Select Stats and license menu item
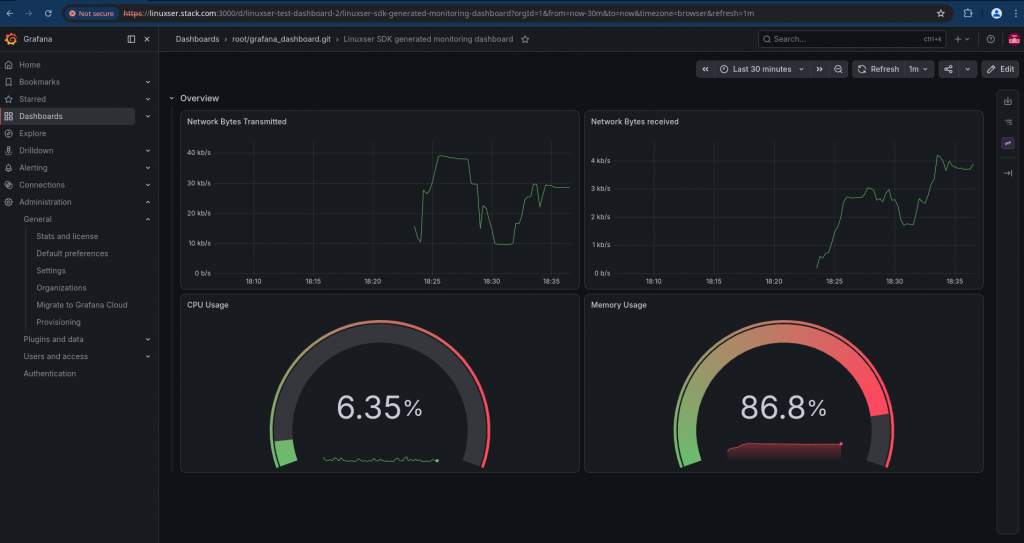Screen dimensions: 1024x543 (67, 237)
